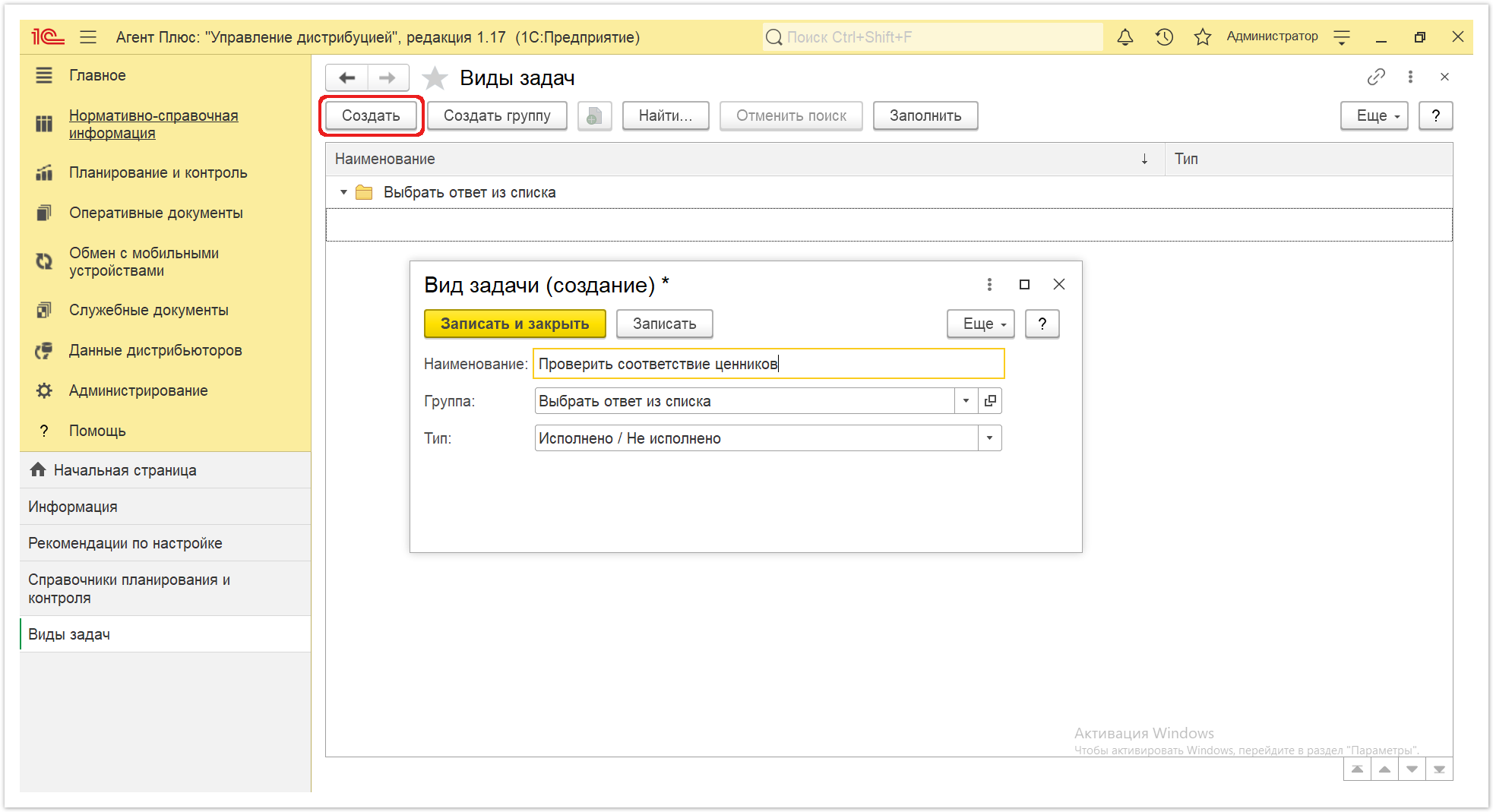Image resolution: width=1493 pixels, height=812 pixels.
Task: Open Служебные документы section
Action: (149, 310)
